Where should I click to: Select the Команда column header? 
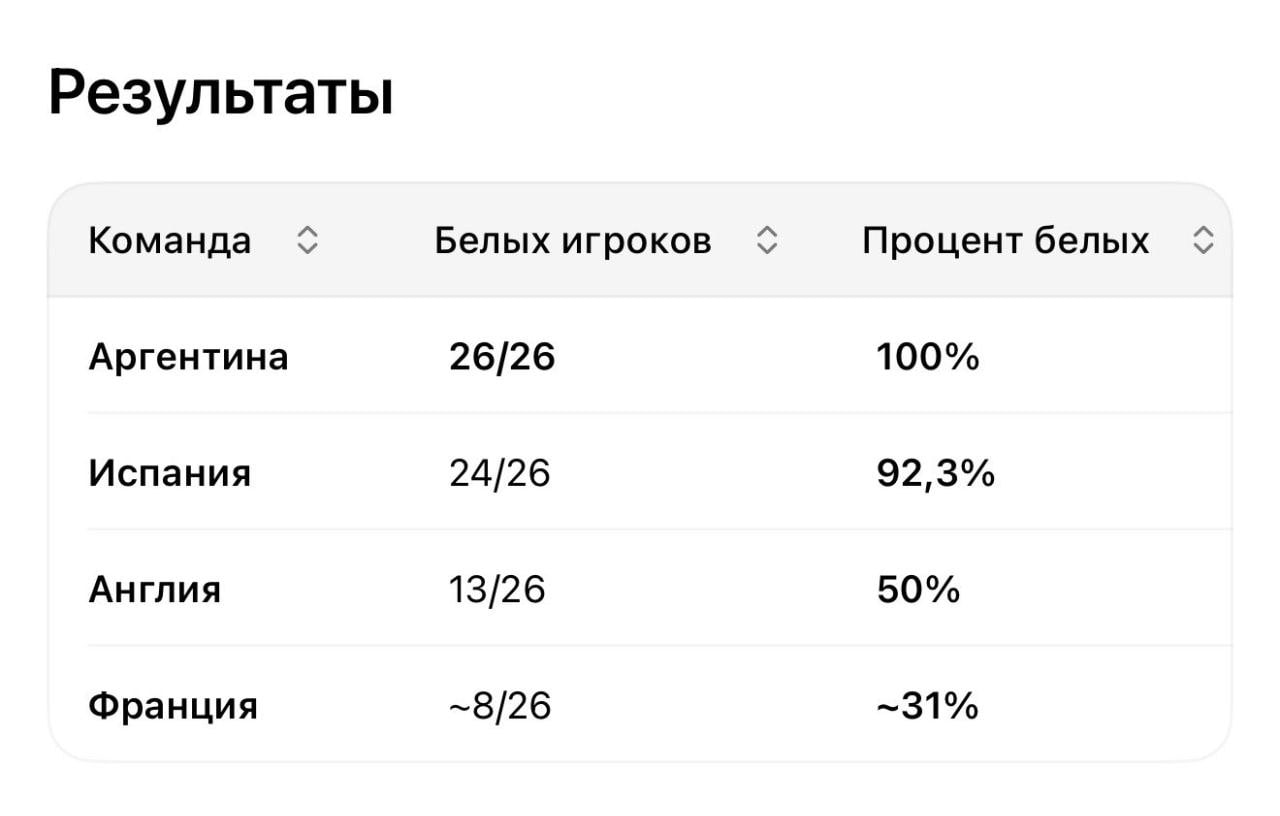170,241
